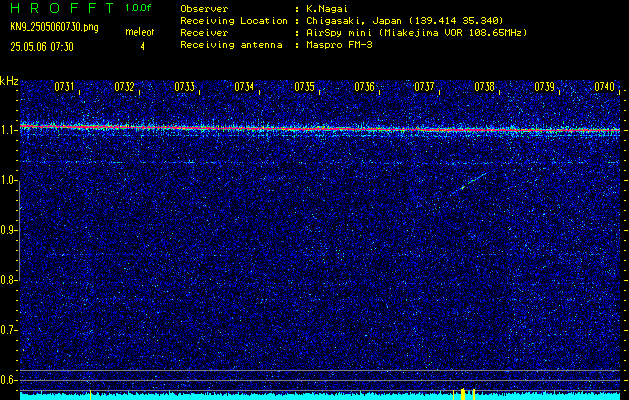Click the kHz axis unit label
Image resolution: width=629 pixels, height=400 pixels.
[9, 81]
